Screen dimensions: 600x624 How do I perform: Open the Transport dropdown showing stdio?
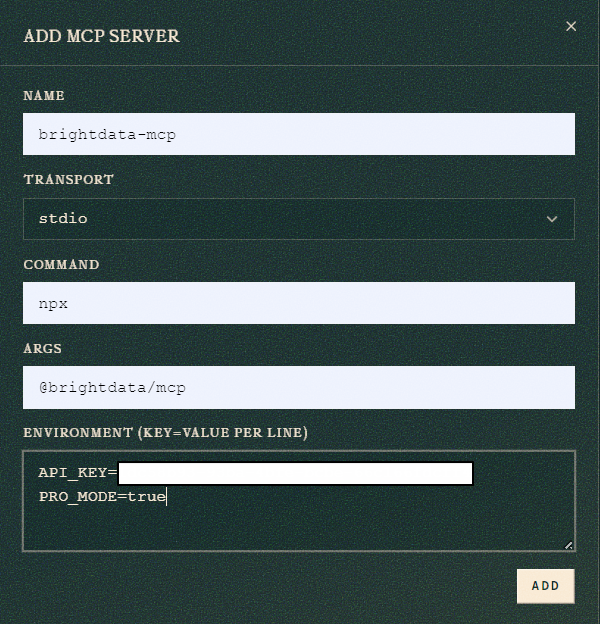click(x=299, y=219)
